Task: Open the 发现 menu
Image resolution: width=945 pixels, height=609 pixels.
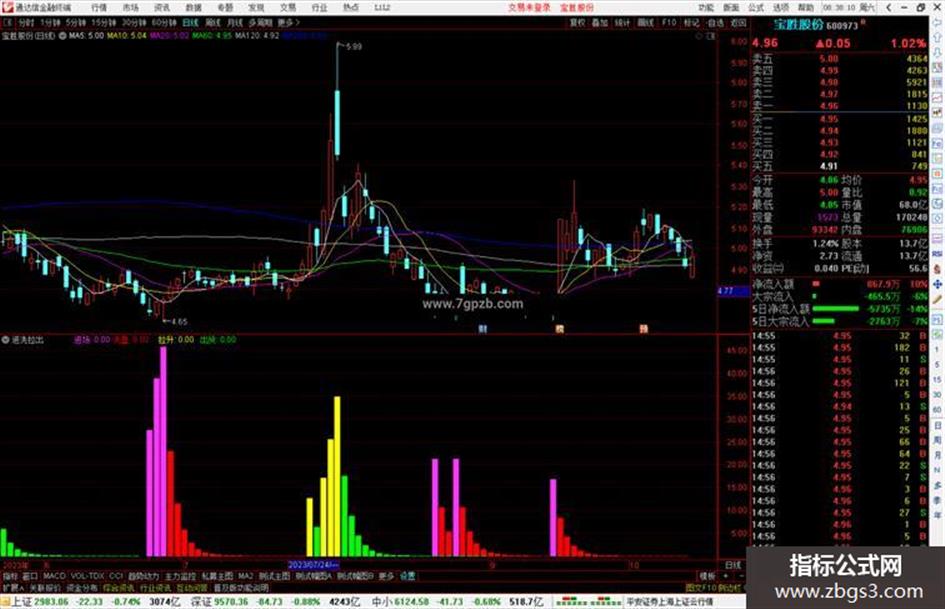Action: [x=256, y=8]
